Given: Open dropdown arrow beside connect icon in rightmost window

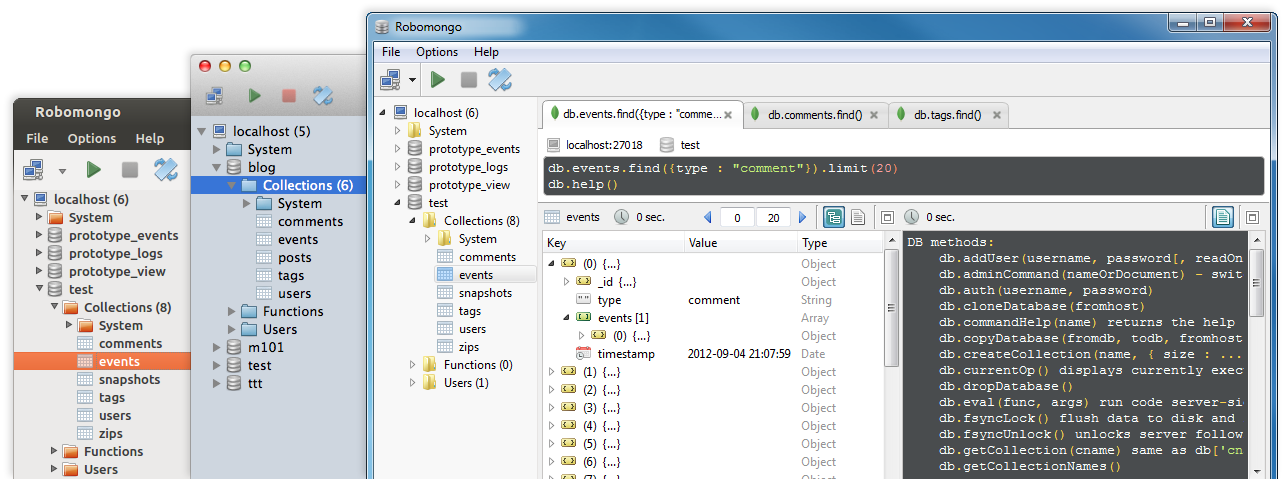Looking at the screenshot, I should 412,79.
